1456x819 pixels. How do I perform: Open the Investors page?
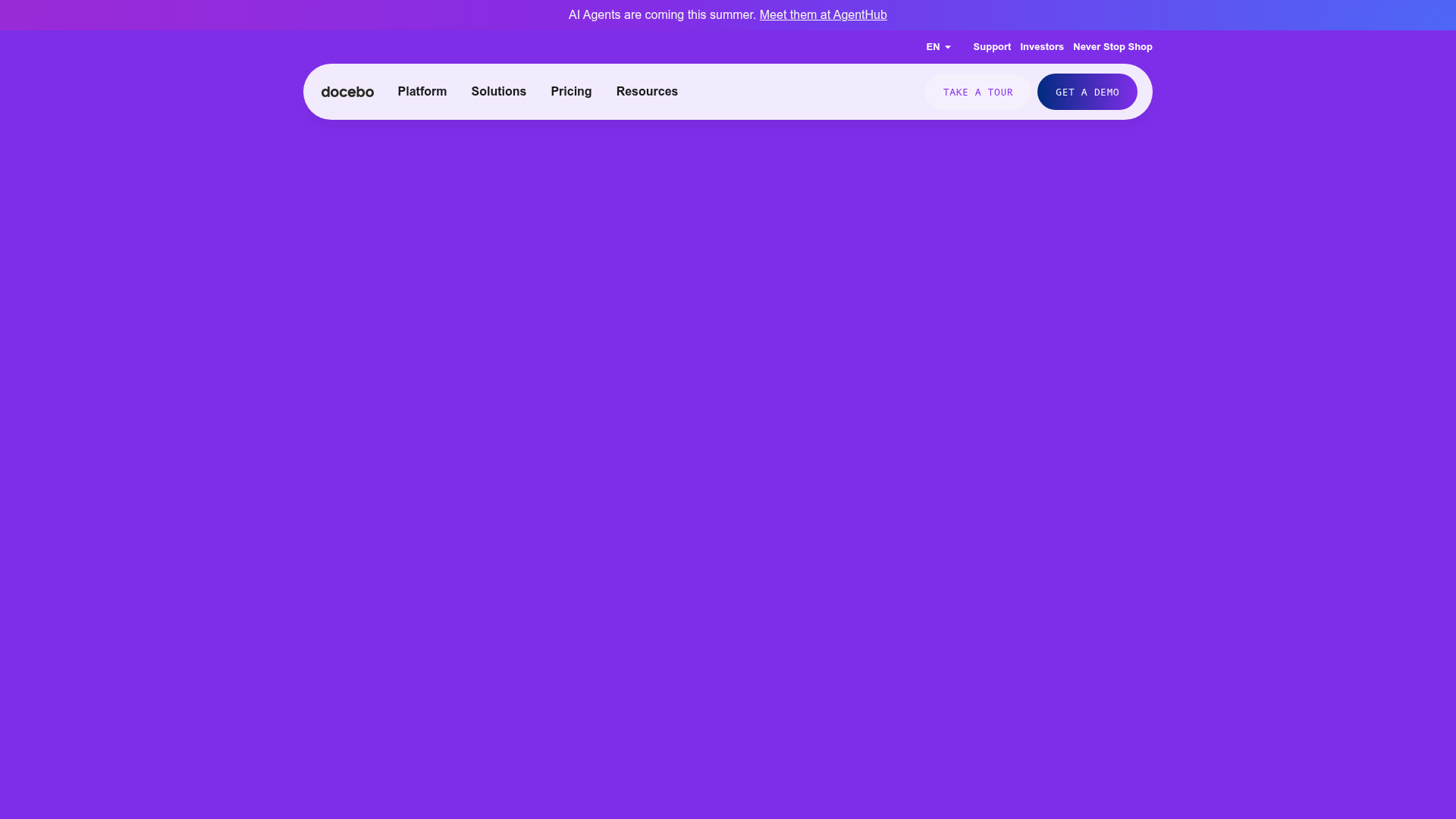click(x=1042, y=47)
